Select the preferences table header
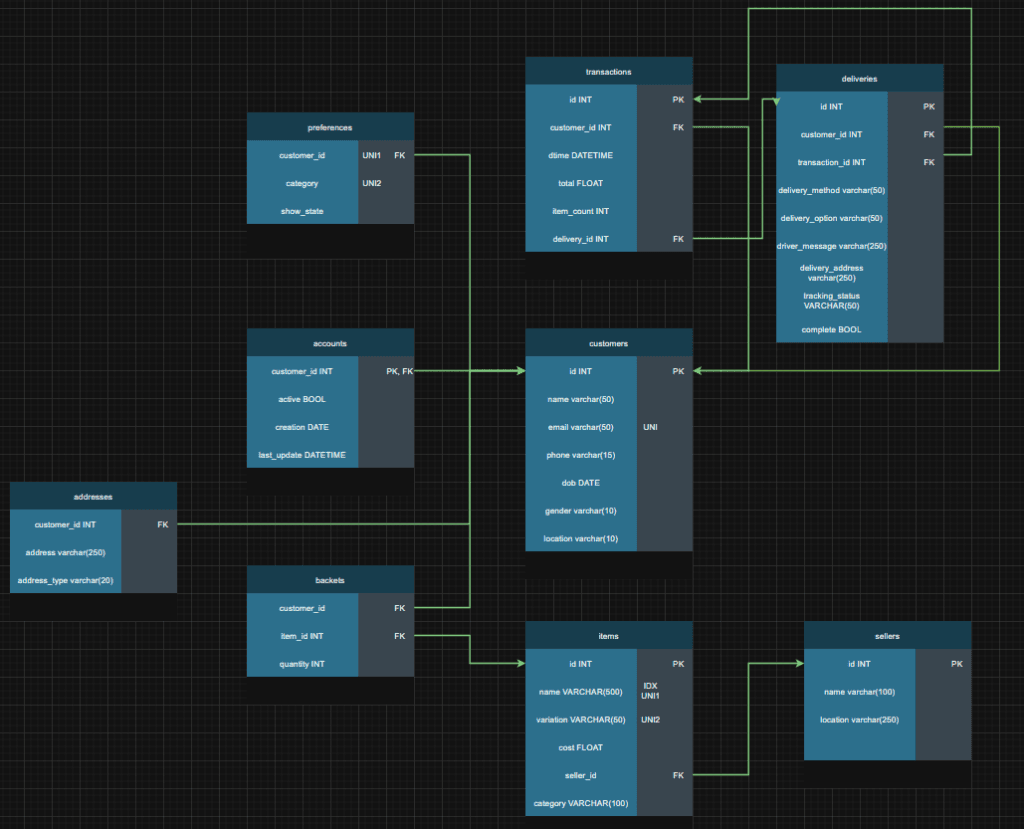This screenshot has height=829, width=1024. 330,127
